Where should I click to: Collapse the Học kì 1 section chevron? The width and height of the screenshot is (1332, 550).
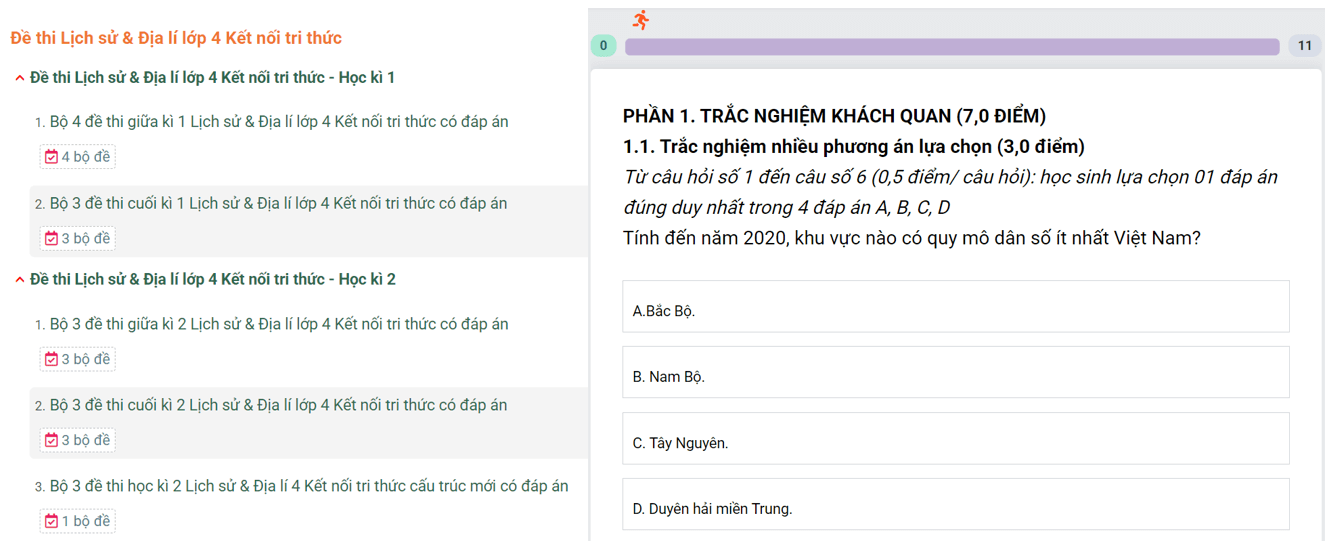click(20, 79)
